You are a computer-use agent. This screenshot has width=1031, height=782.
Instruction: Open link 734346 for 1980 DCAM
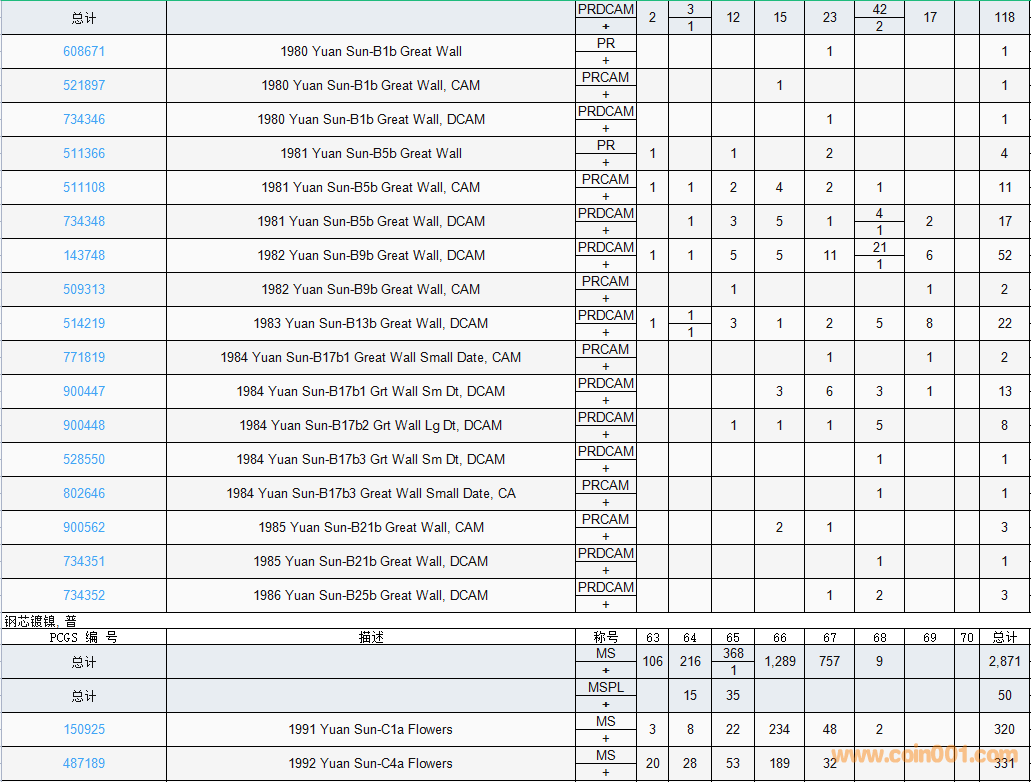coord(84,119)
